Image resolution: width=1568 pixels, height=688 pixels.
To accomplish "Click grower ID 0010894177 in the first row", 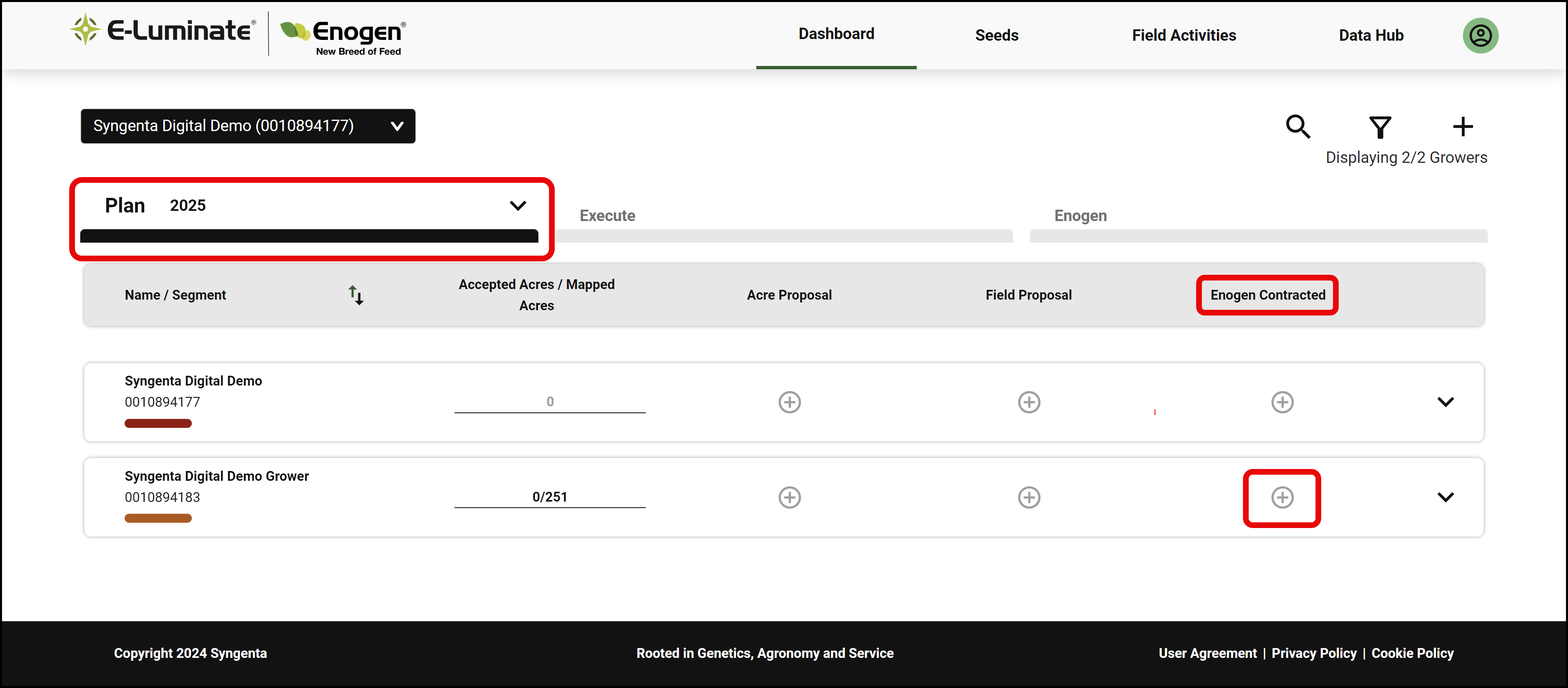I will pyautogui.click(x=163, y=402).
